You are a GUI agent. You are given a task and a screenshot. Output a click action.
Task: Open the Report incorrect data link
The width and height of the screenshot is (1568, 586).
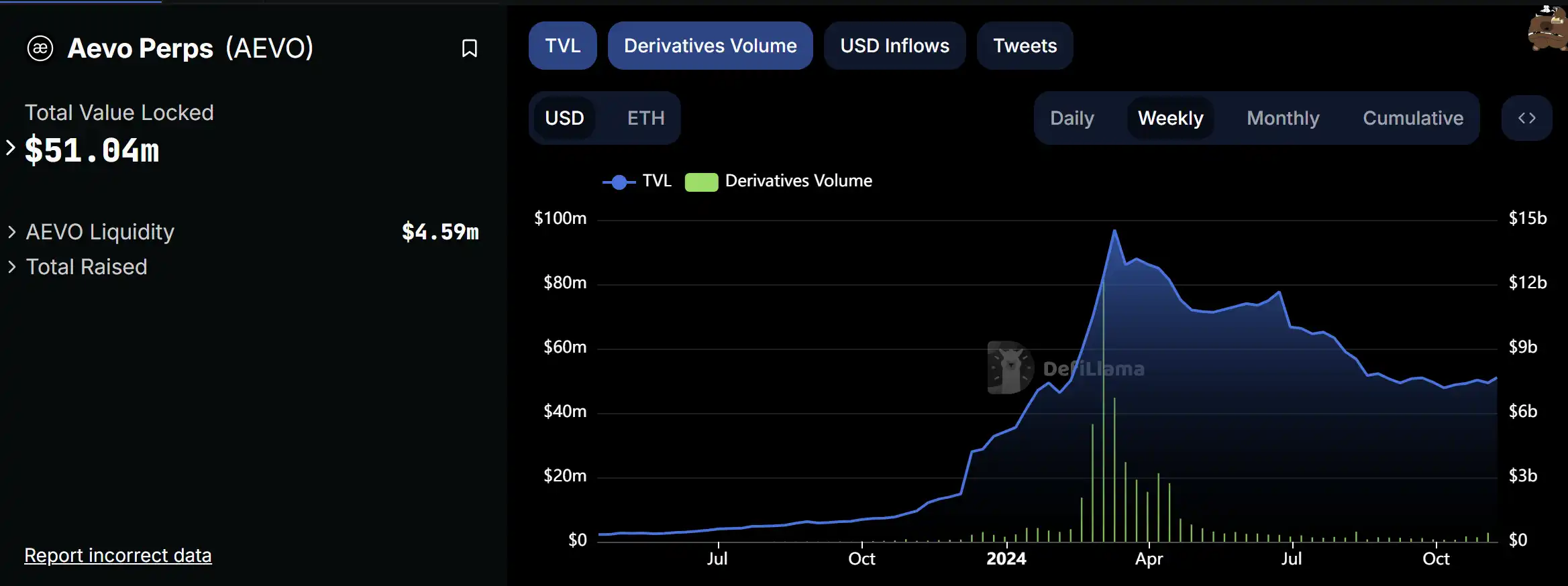[x=118, y=555]
